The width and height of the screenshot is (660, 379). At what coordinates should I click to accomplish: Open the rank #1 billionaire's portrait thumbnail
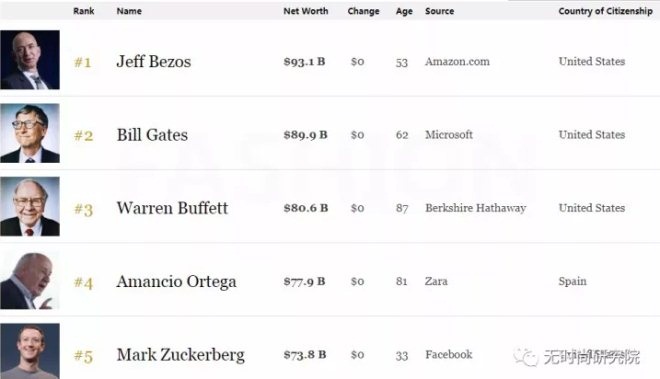pyautogui.click(x=30, y=60)
